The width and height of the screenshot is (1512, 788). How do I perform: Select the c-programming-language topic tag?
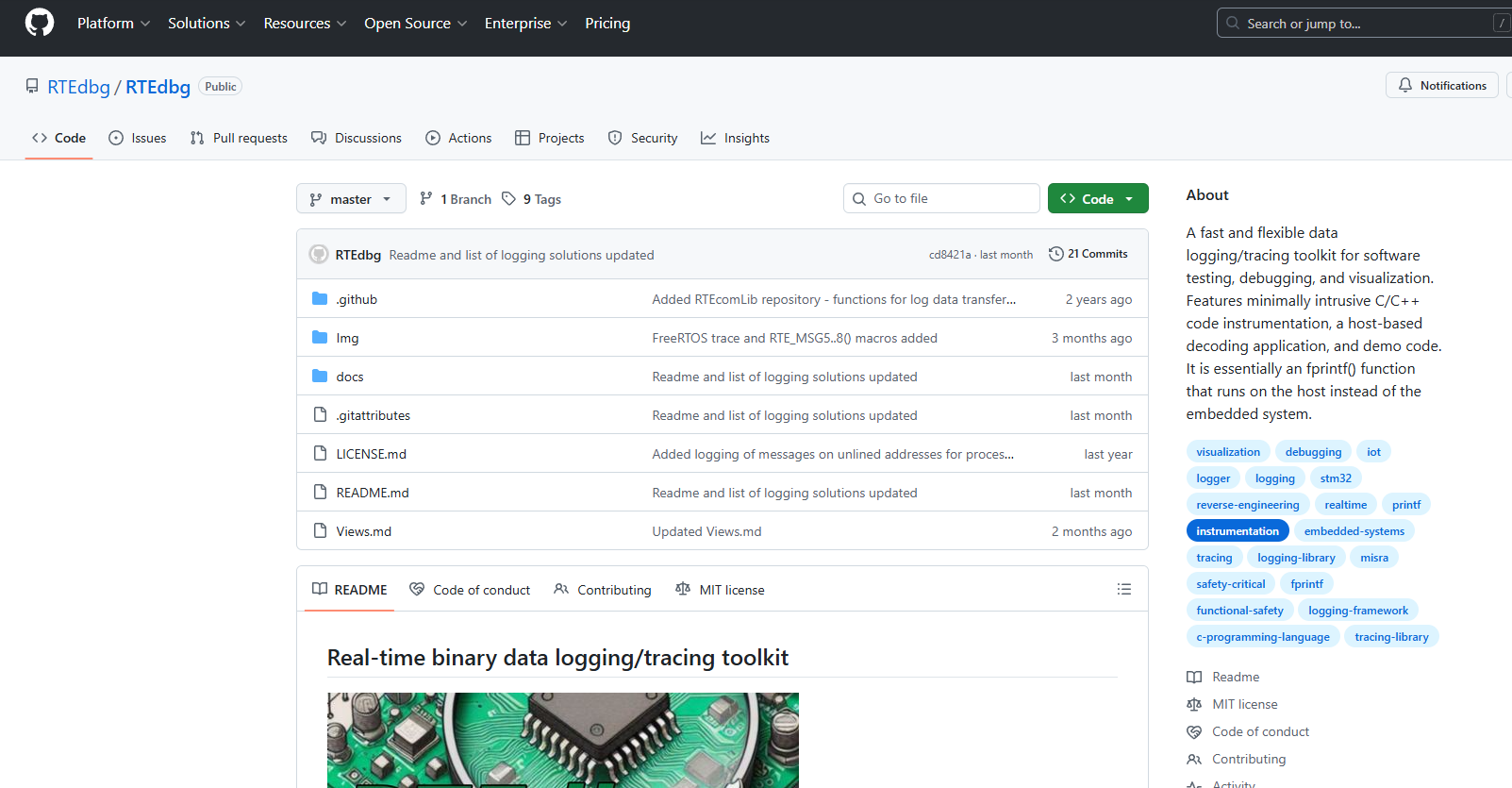pos(1263,637)
